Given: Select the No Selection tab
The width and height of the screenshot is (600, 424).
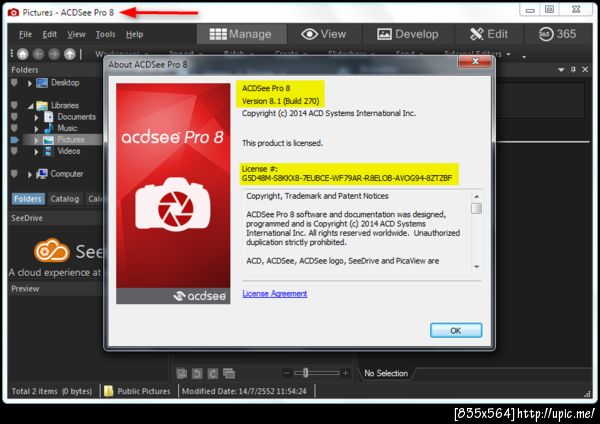Looking at the screenshot, I should 386,373.
